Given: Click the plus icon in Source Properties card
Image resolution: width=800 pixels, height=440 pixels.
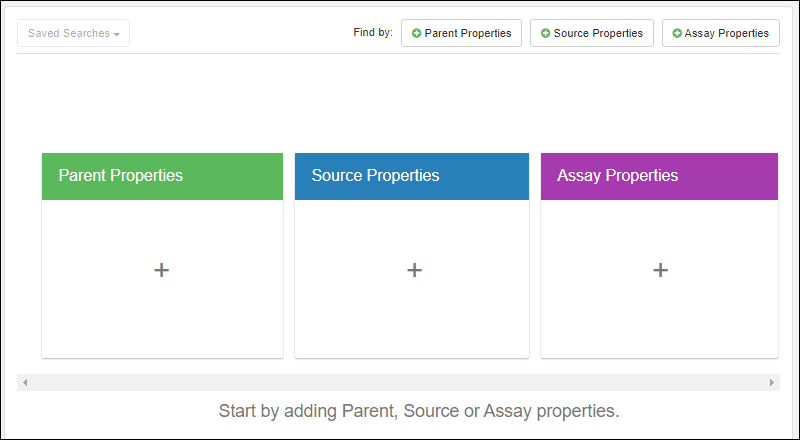Looking at the screenshot, I should pyautogui.click(x=415, y=270).
